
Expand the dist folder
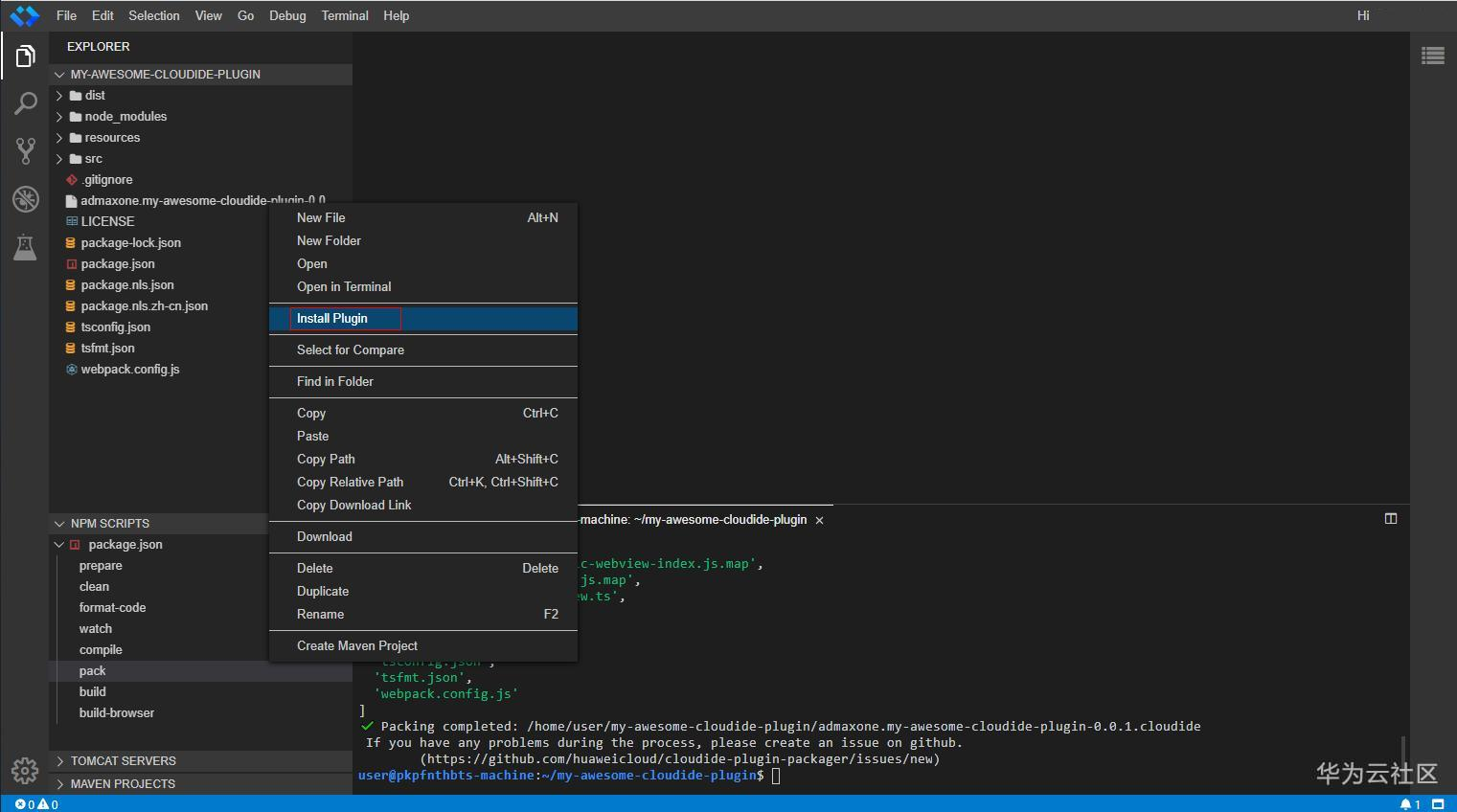94,96
